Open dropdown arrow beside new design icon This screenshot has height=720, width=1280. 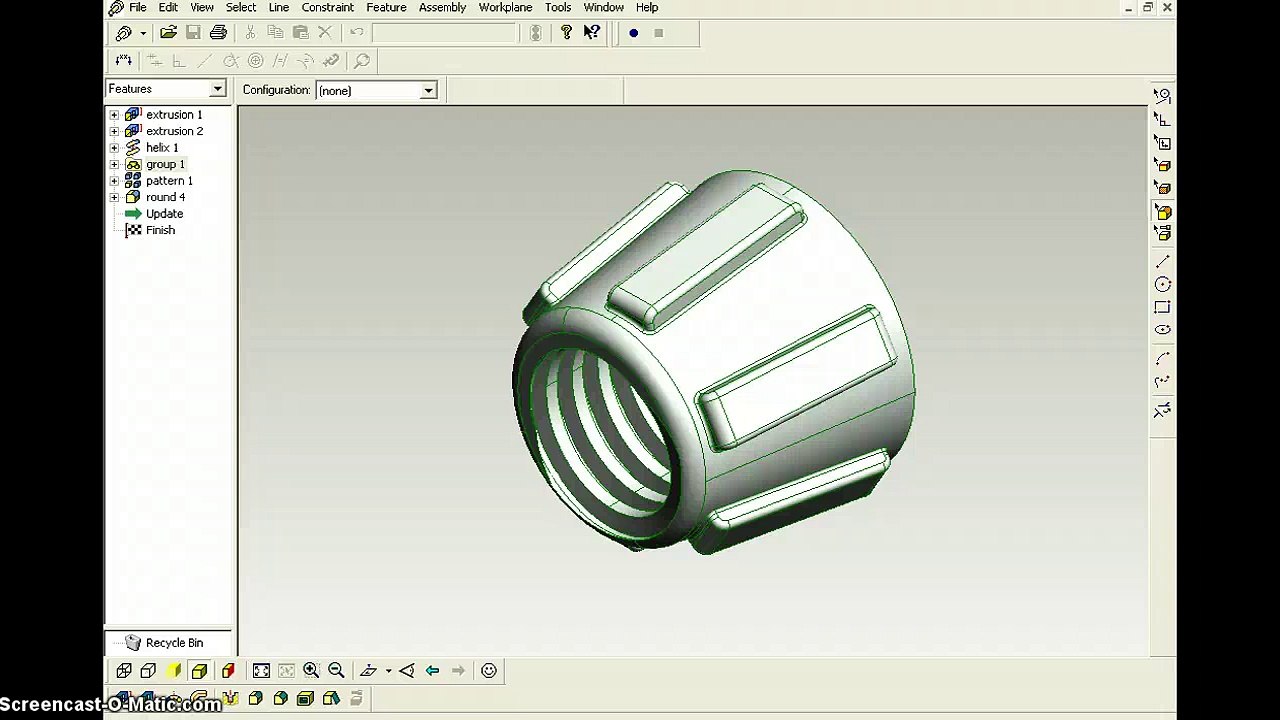(143, 33)
